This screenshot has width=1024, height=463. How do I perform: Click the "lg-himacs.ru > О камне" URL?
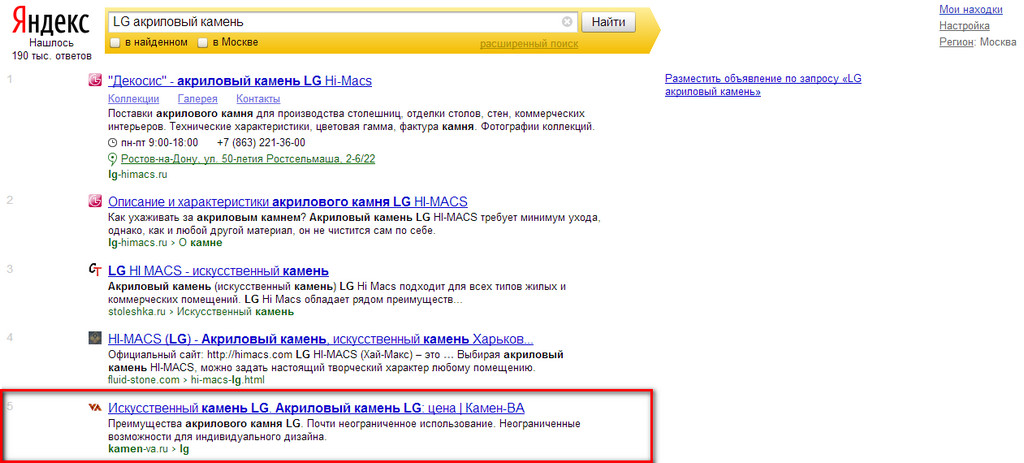coord(165,243)
